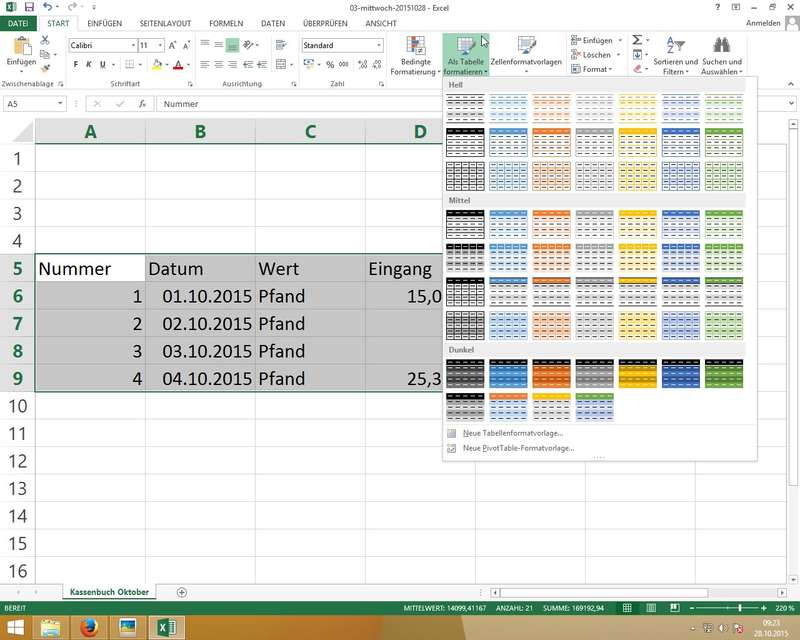Click the AutoSumme sigma icon
This screenshot has width=800, height=640.
click(638, 40)
